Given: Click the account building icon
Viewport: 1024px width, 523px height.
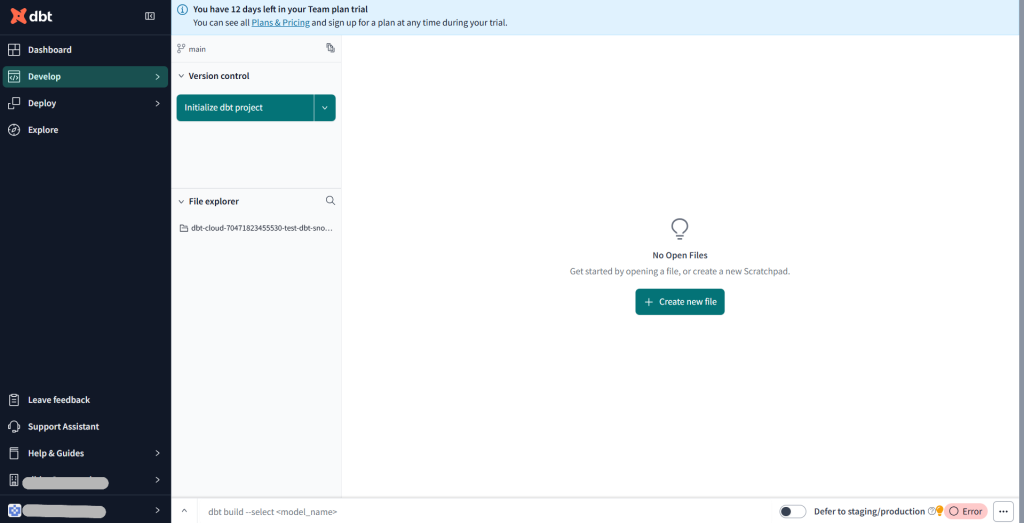Looking at the screenshot, I should (14, 480).
